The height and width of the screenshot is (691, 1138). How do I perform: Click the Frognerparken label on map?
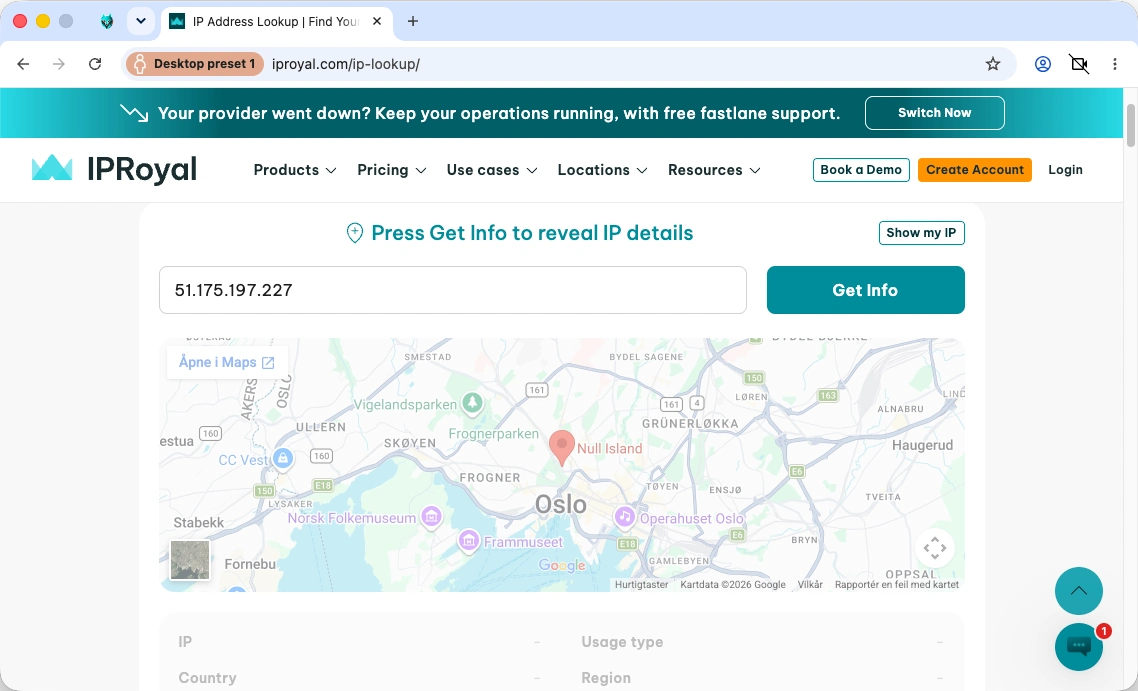click(494, 434)
